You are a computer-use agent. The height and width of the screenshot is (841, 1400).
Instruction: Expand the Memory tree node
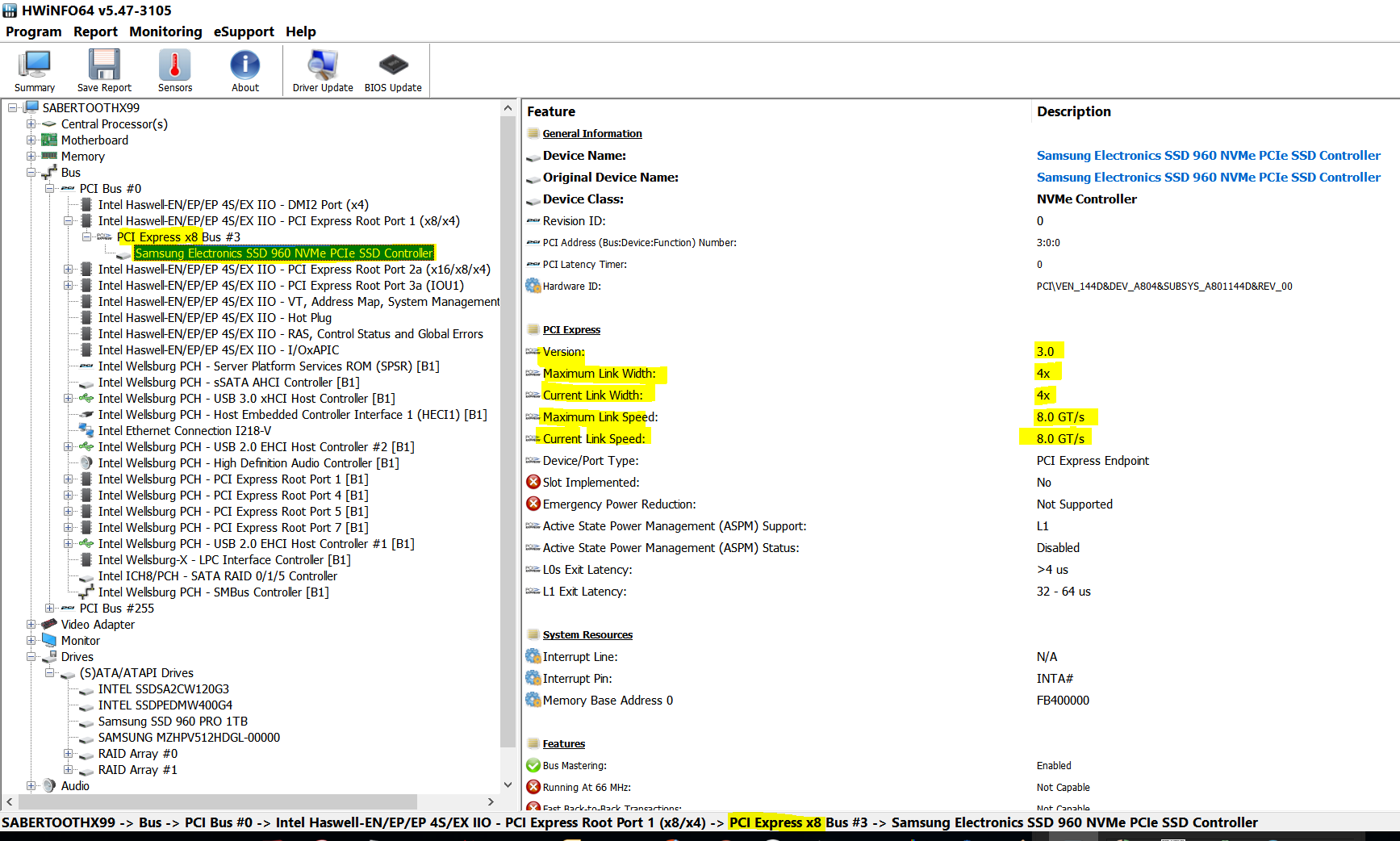[31, 156]
